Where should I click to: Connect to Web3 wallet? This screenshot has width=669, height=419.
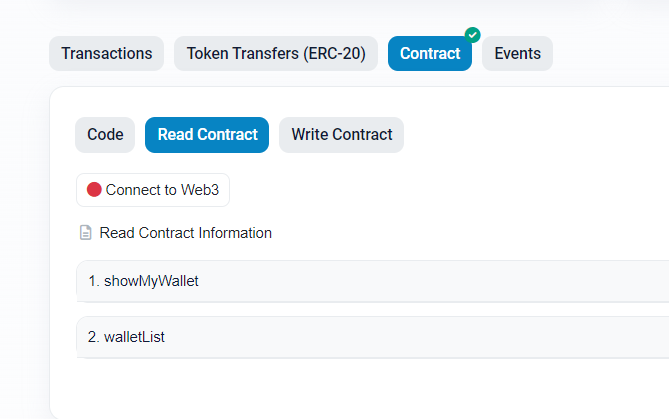(153, 190)
